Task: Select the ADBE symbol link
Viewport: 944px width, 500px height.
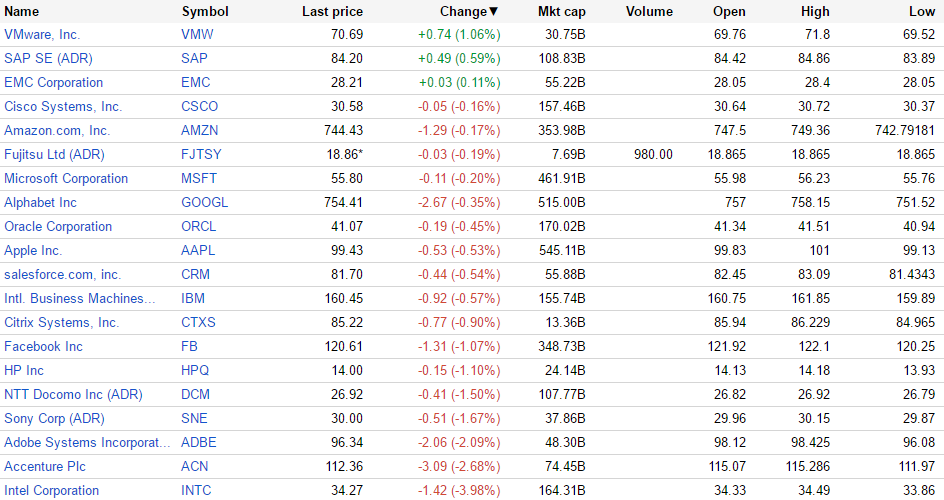Action: (x=199, y=443)
